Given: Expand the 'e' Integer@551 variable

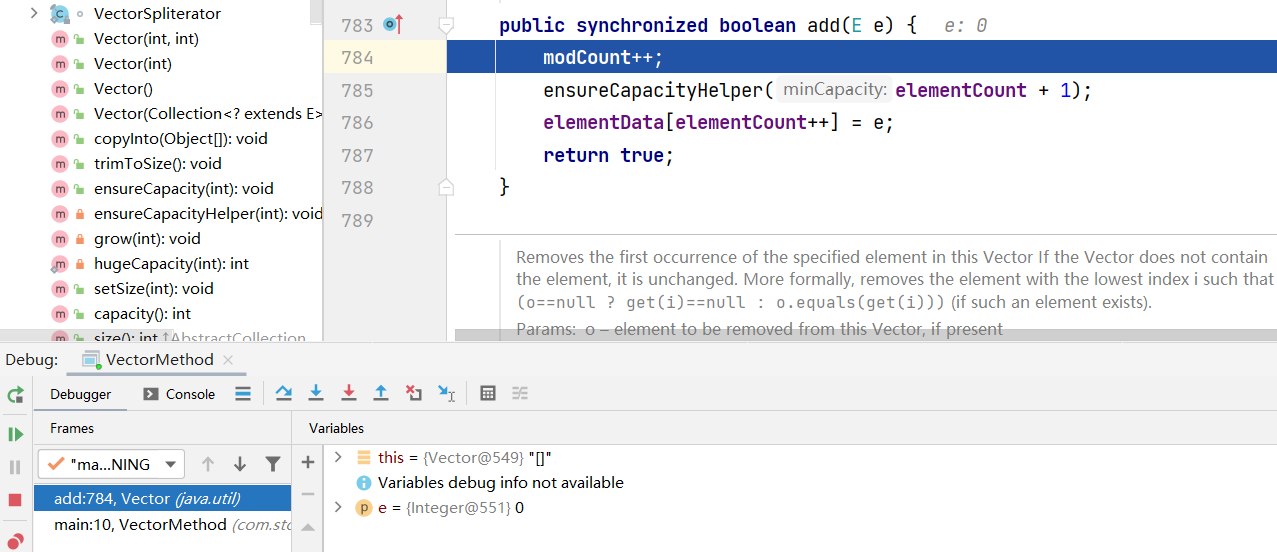Looking at the screenshot, I should [338, 508].
